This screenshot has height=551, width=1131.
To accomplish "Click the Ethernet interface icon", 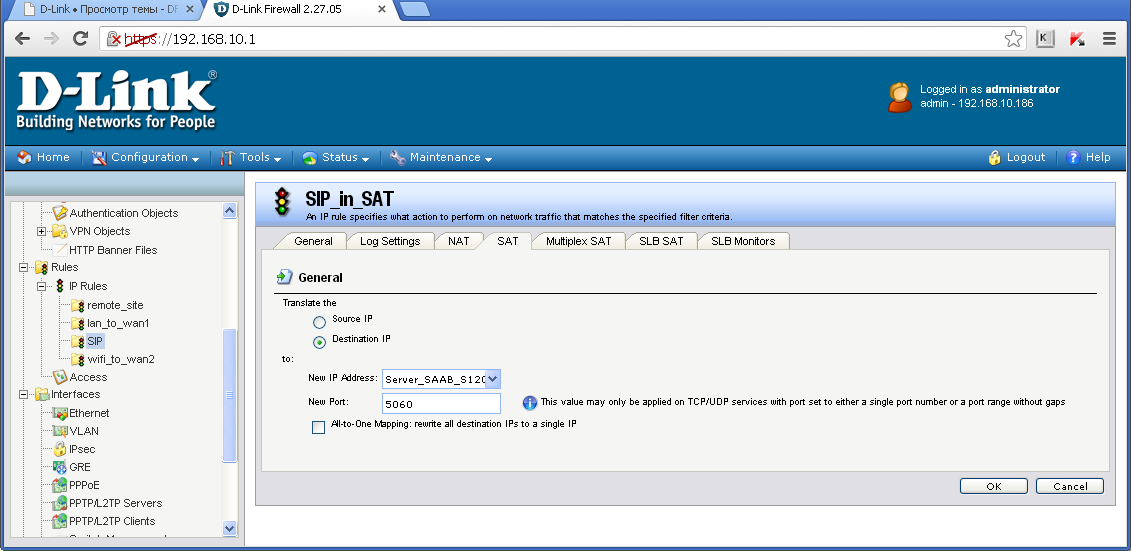I will (x=60, y=413).
